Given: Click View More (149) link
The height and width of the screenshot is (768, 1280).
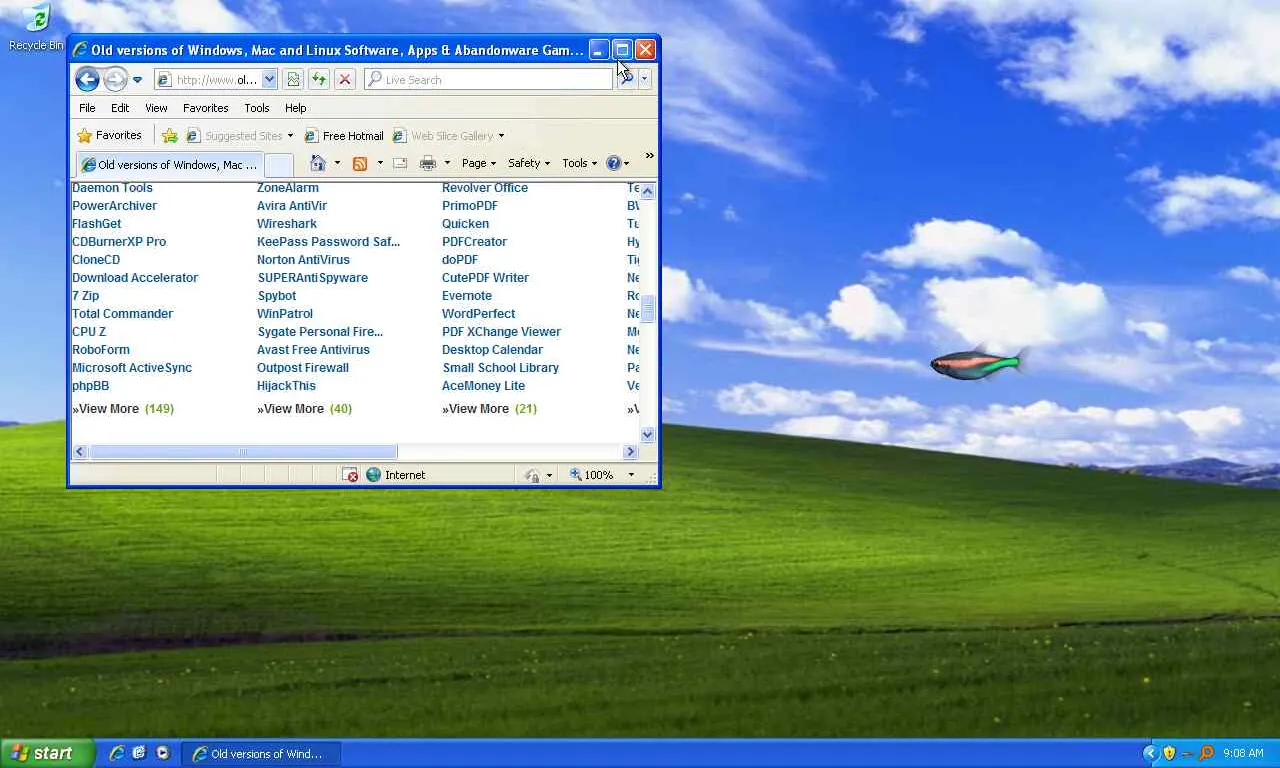Looking at the screenshot, I should [123, 409].
